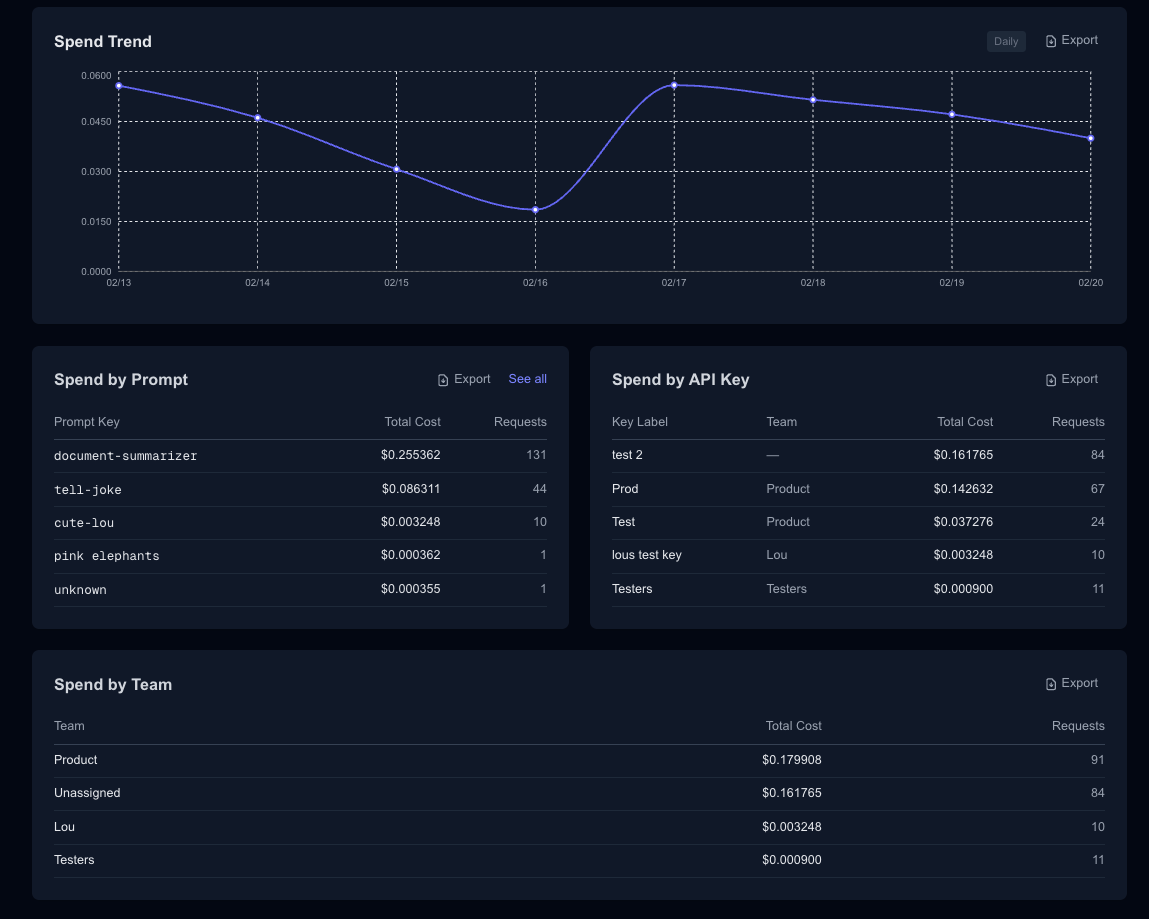Click the export icon above the Key Label column
The height and width of the screenshot is (919, 1149).
coord(1051,379)
